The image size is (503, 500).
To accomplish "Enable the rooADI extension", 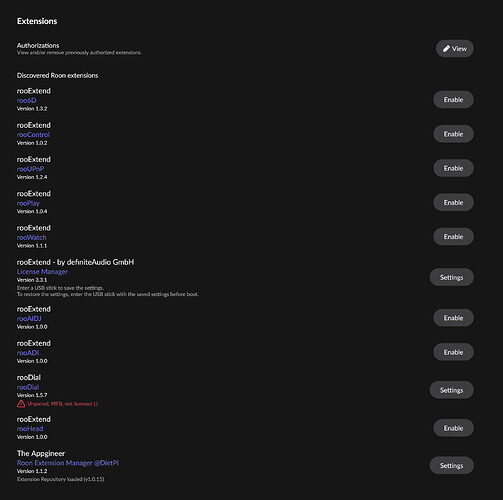I will (x=453, y=352).
